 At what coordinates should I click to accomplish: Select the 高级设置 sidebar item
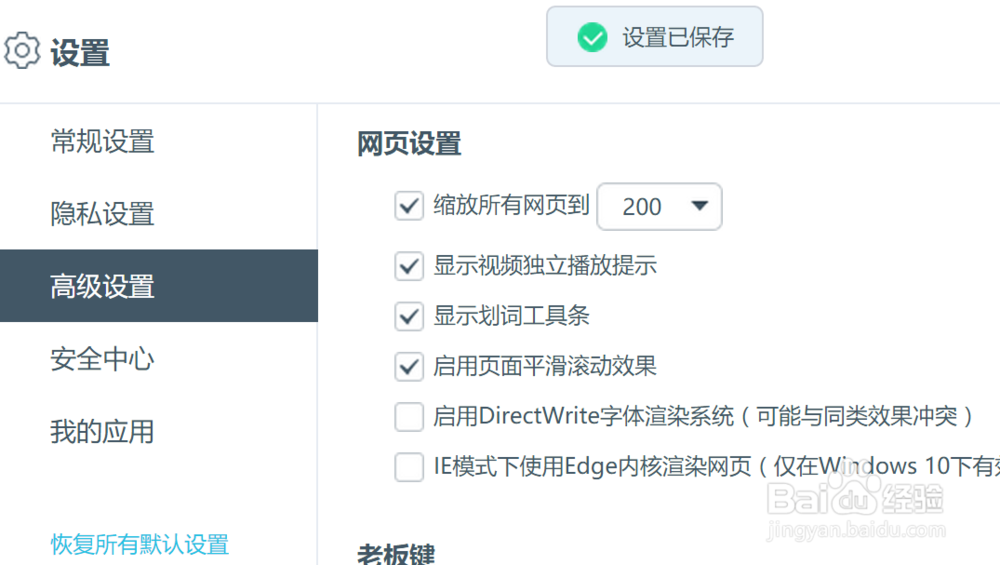point(159,286)
